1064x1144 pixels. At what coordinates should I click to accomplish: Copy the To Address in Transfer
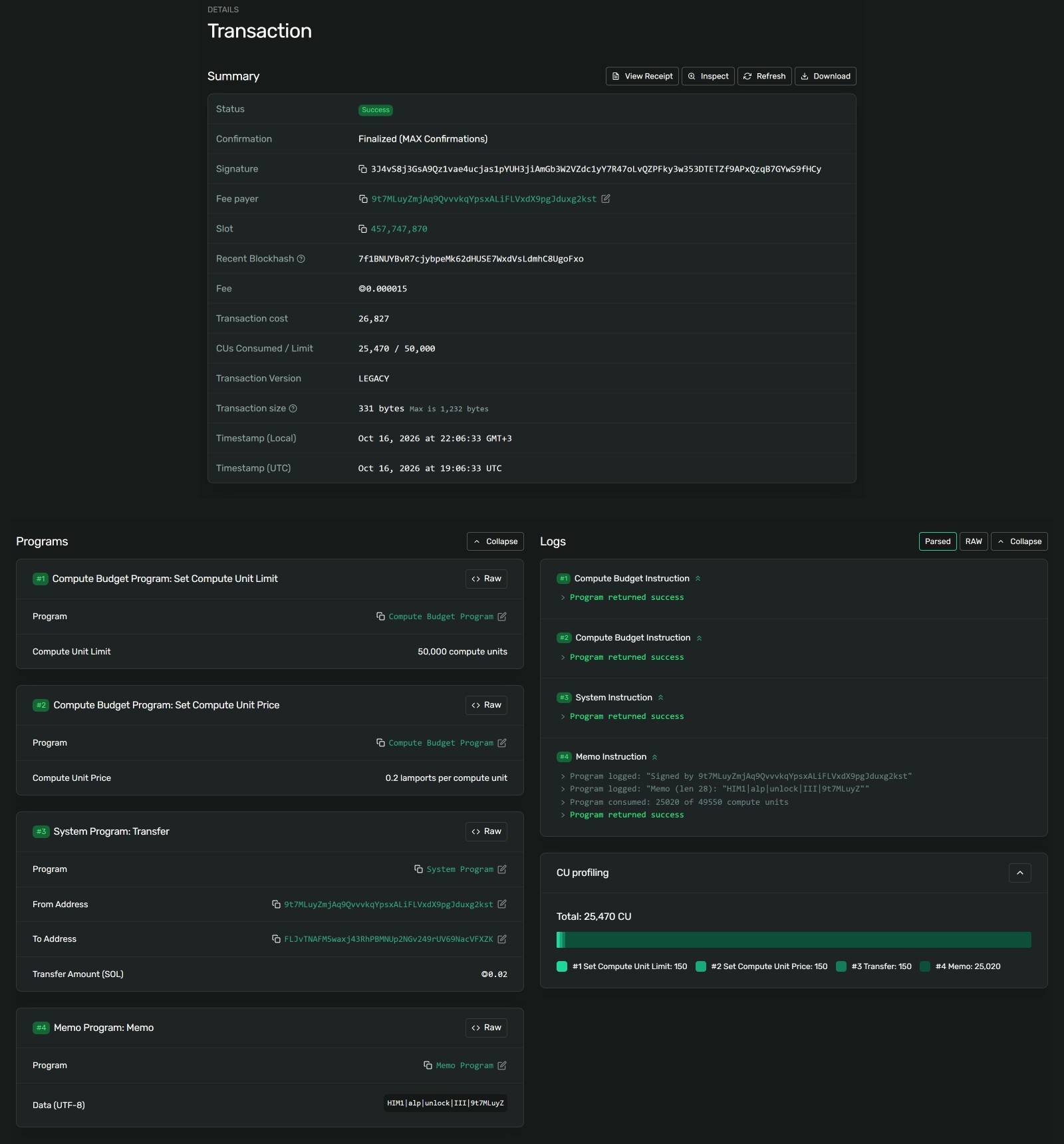(x=276, y=938)
